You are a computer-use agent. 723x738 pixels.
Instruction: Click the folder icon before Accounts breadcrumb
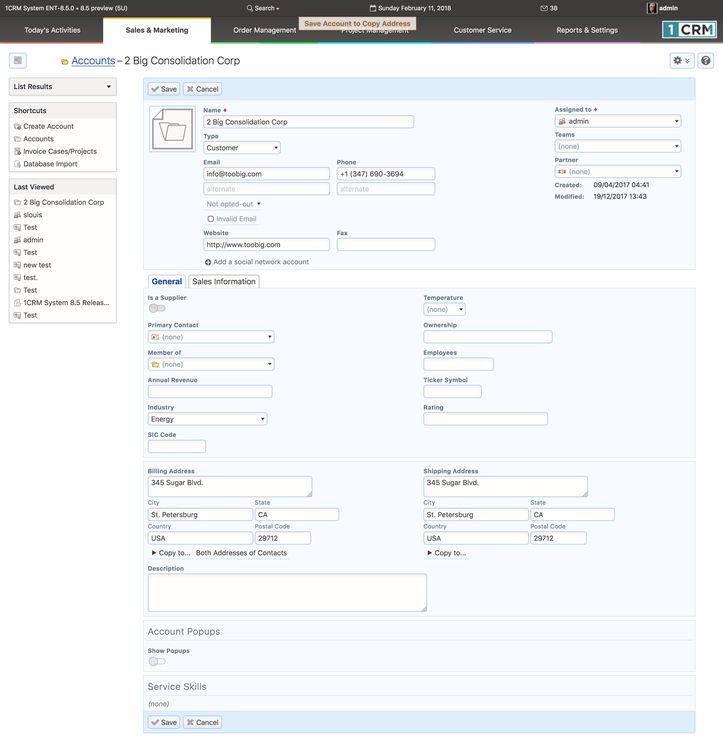(65, 62)
